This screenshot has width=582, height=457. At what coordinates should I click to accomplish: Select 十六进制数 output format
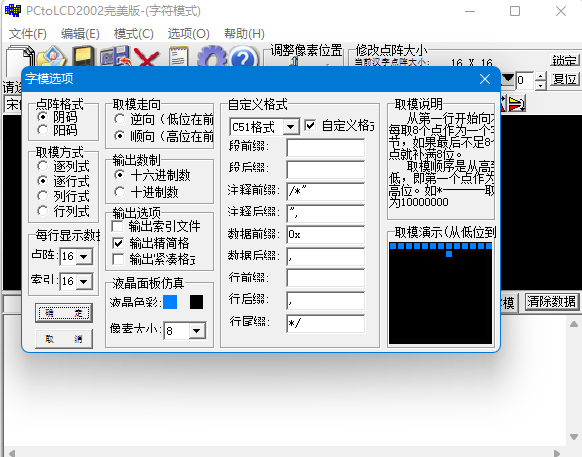(120, 174)
